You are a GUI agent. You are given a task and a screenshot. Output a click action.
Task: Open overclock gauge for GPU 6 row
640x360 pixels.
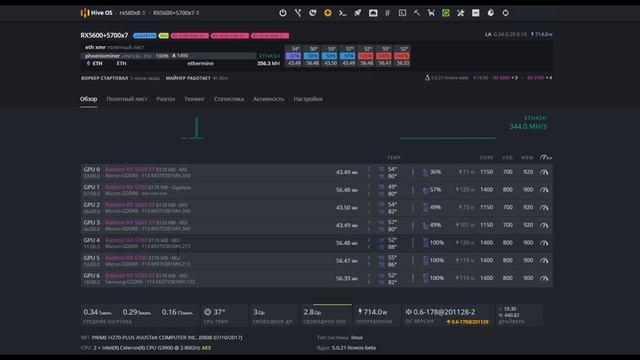pos(544,278)
